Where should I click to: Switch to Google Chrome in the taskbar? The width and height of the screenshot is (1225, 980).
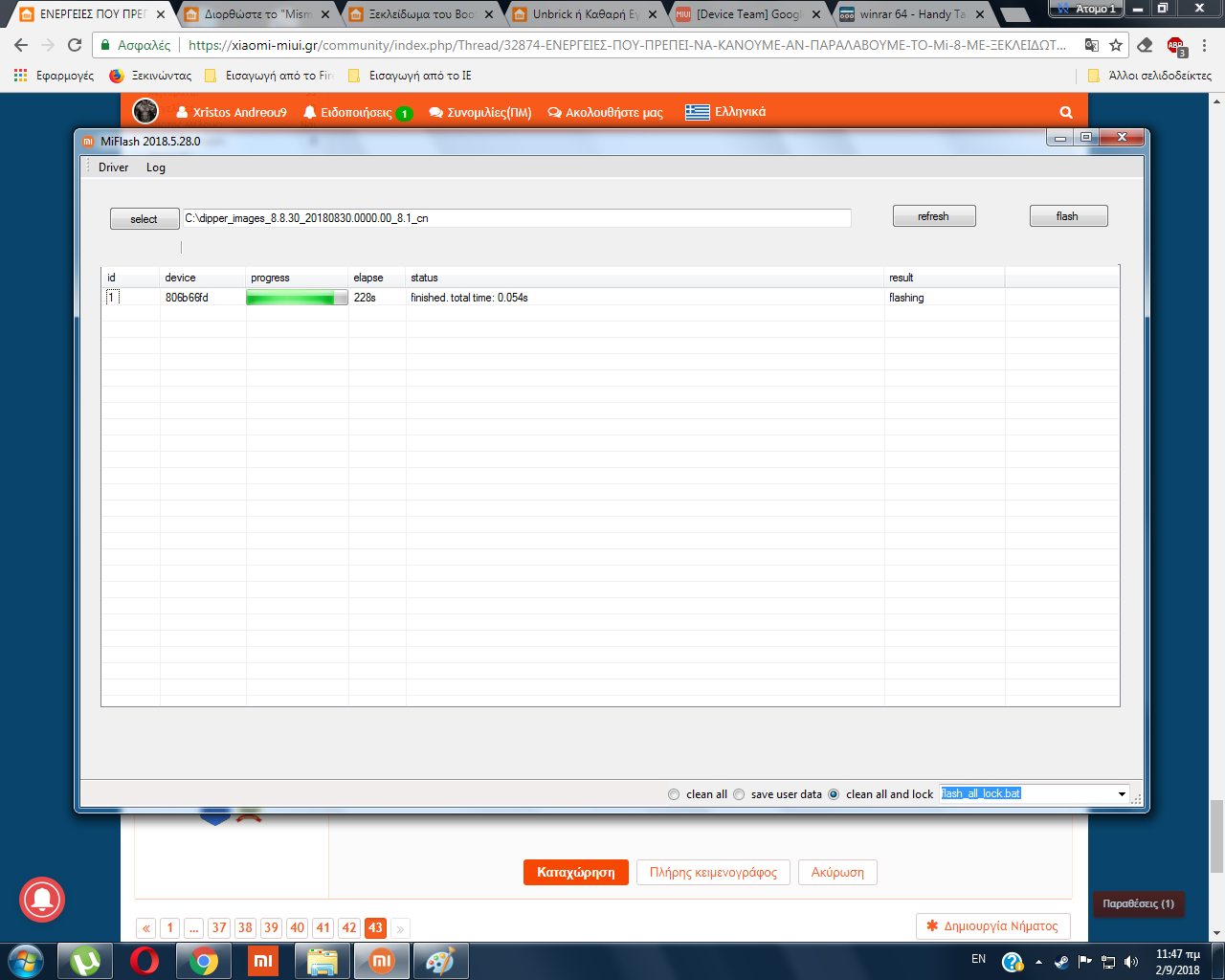point(204,961)
